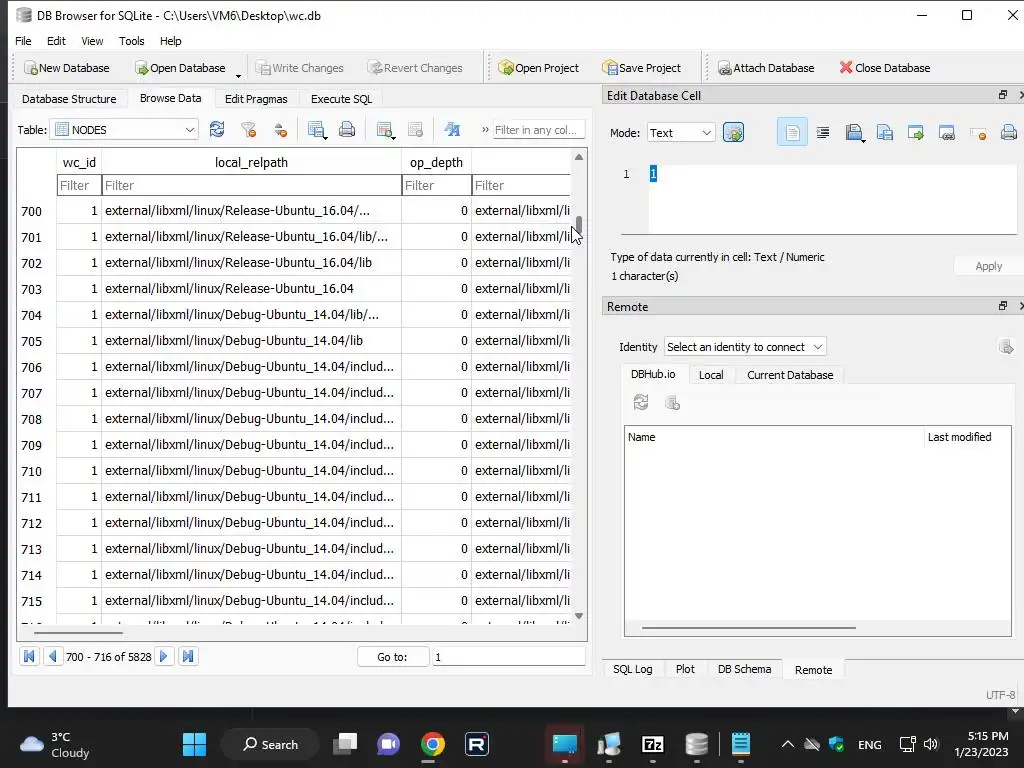Open the Edit menu

pos(56,40)
